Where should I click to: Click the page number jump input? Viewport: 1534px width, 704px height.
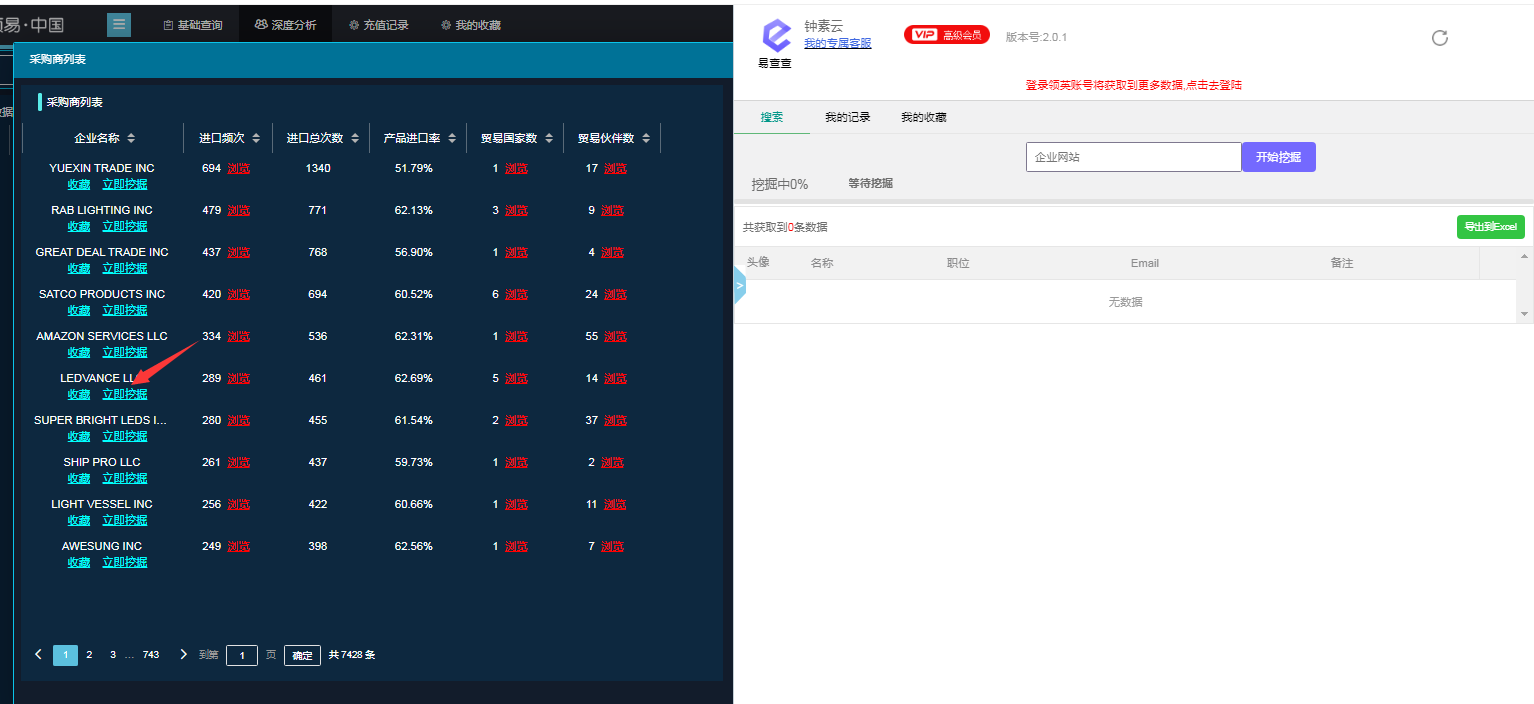pyautogui.click(x=242, y=655)
